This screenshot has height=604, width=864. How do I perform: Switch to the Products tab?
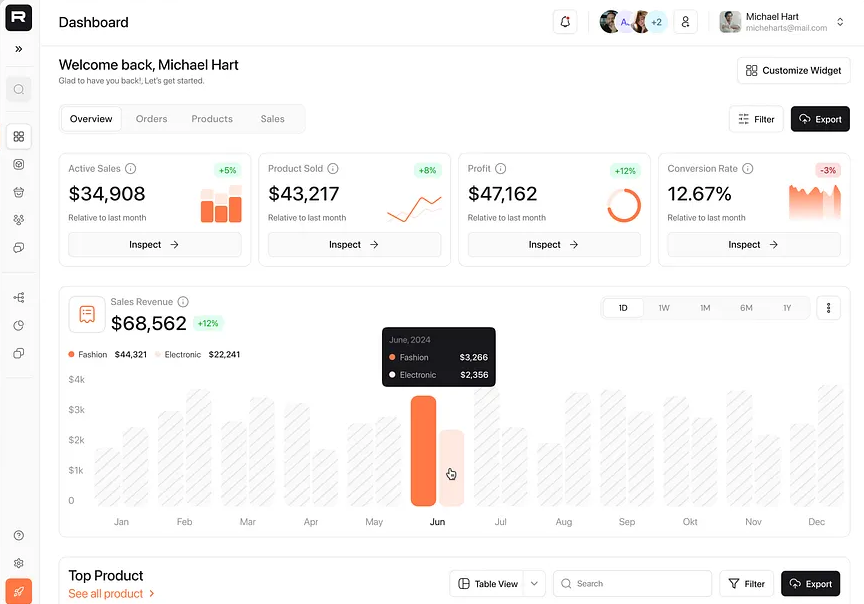pos(212,119)
